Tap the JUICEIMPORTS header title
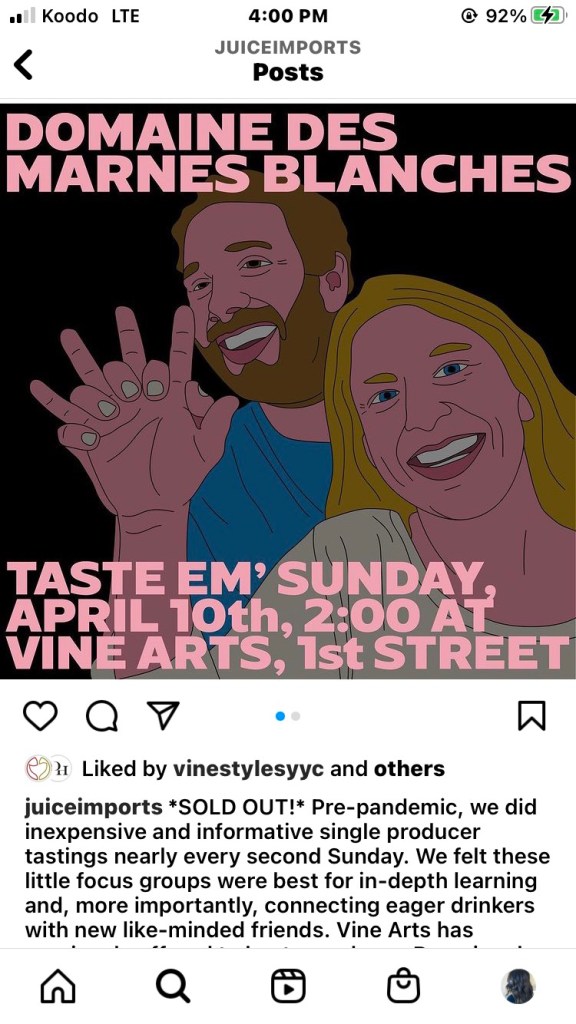576x1024 pixels. click(x=288, y=47)
